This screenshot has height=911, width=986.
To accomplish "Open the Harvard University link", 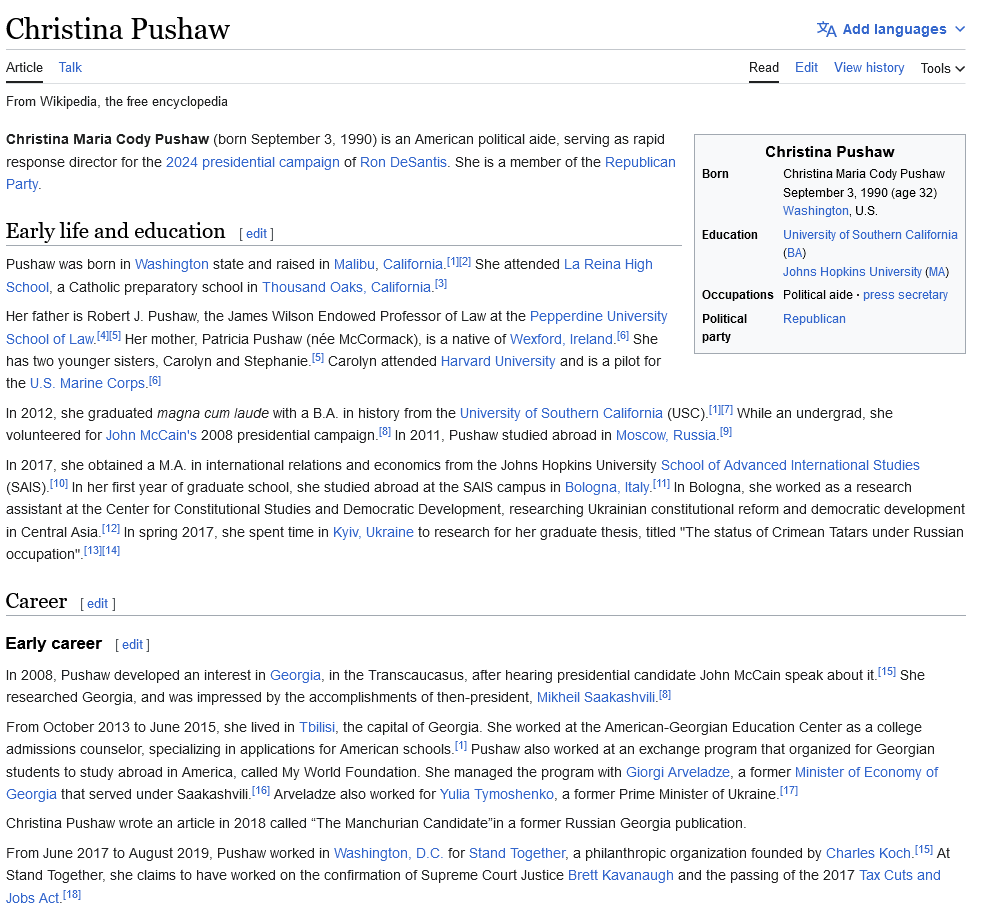I will pos(497,362).
